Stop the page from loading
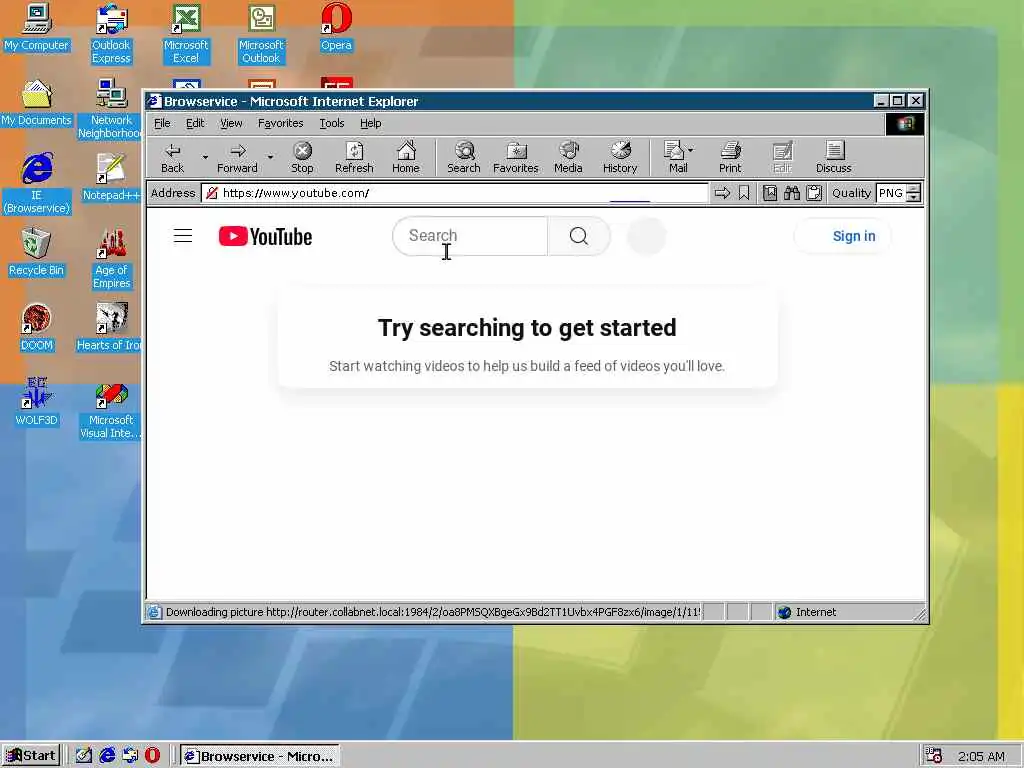Viewport: 1024px width, 768px height. click(302, 157)
